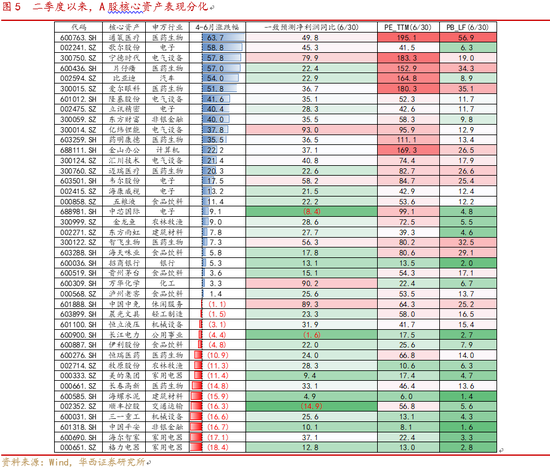Click code 603288.SH
550x468 pixels.
coord(78,253)
